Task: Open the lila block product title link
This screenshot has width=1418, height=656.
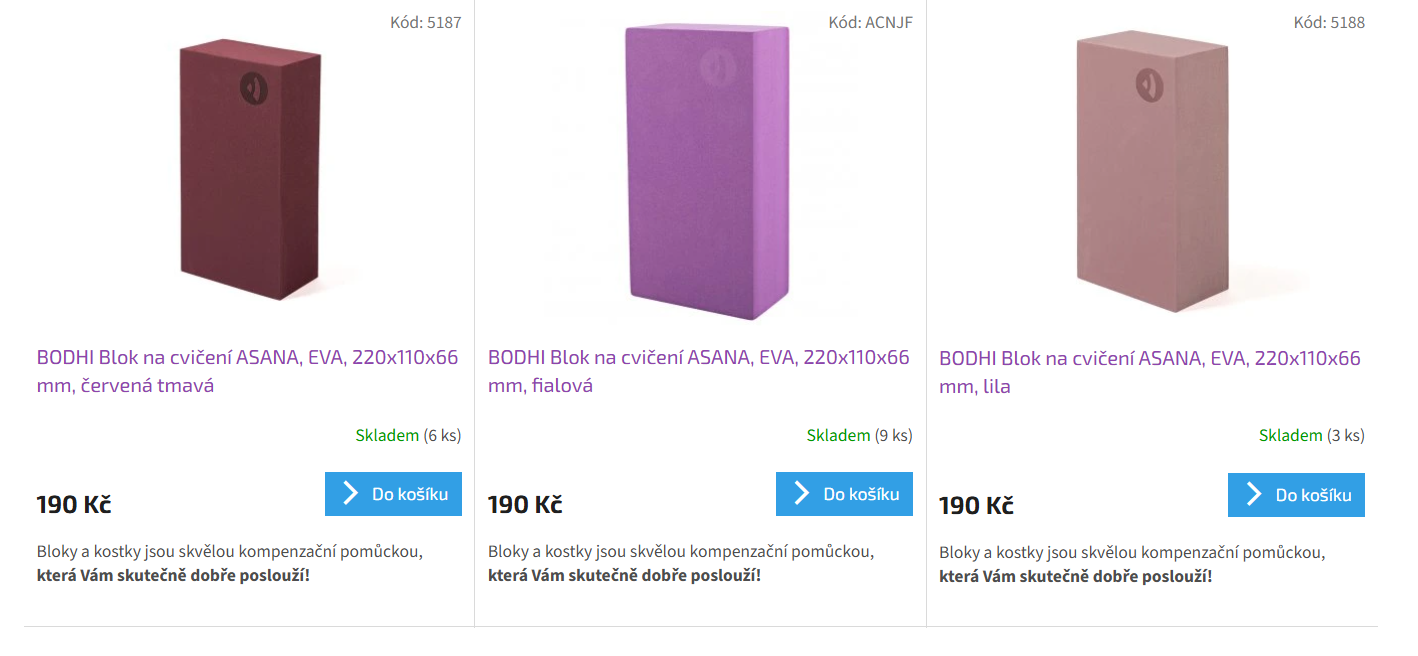Action: pos(1149,372)
